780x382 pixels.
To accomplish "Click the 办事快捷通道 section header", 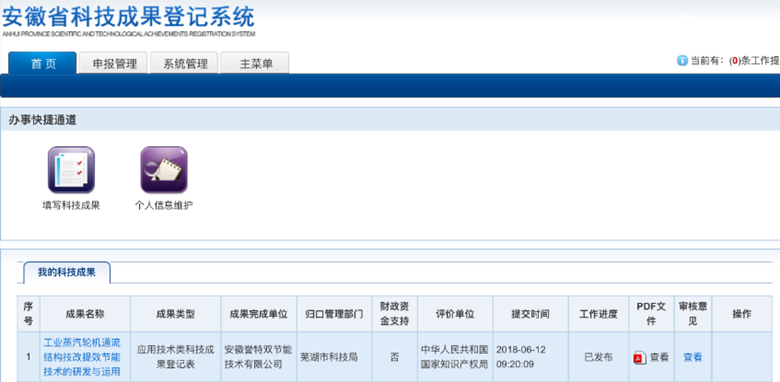I will [x=43, y=120].
